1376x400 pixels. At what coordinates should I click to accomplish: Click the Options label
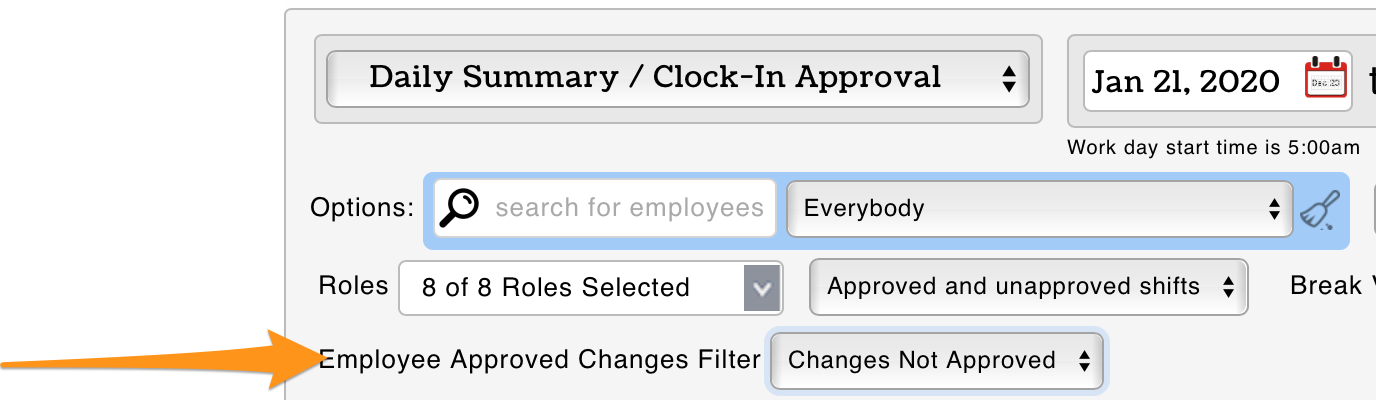point(362,208)
